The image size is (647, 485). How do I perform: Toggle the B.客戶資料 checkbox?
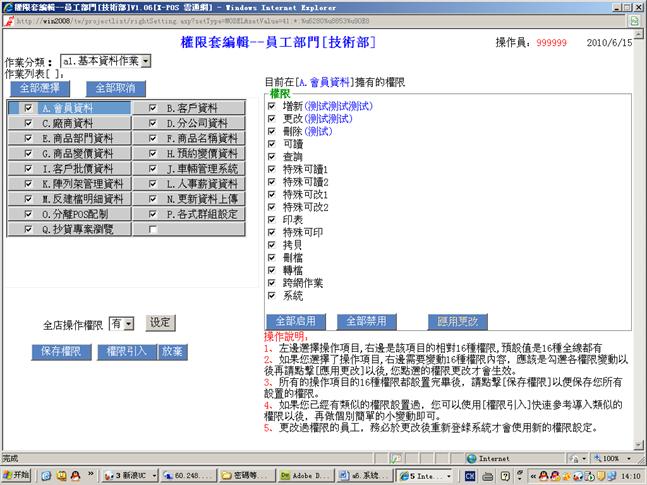tap(153, 108)
